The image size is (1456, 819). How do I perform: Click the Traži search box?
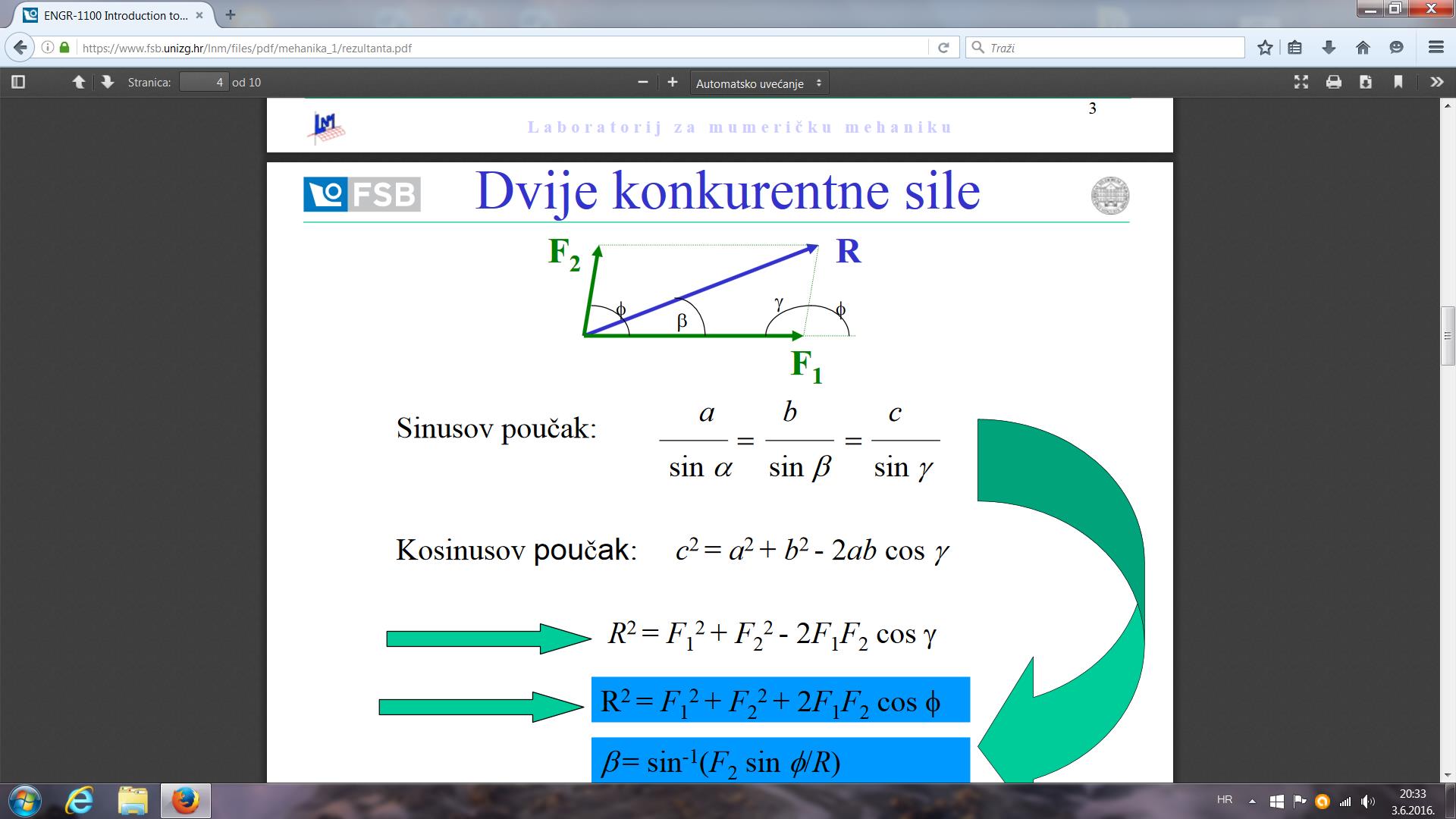[1107, 48]
